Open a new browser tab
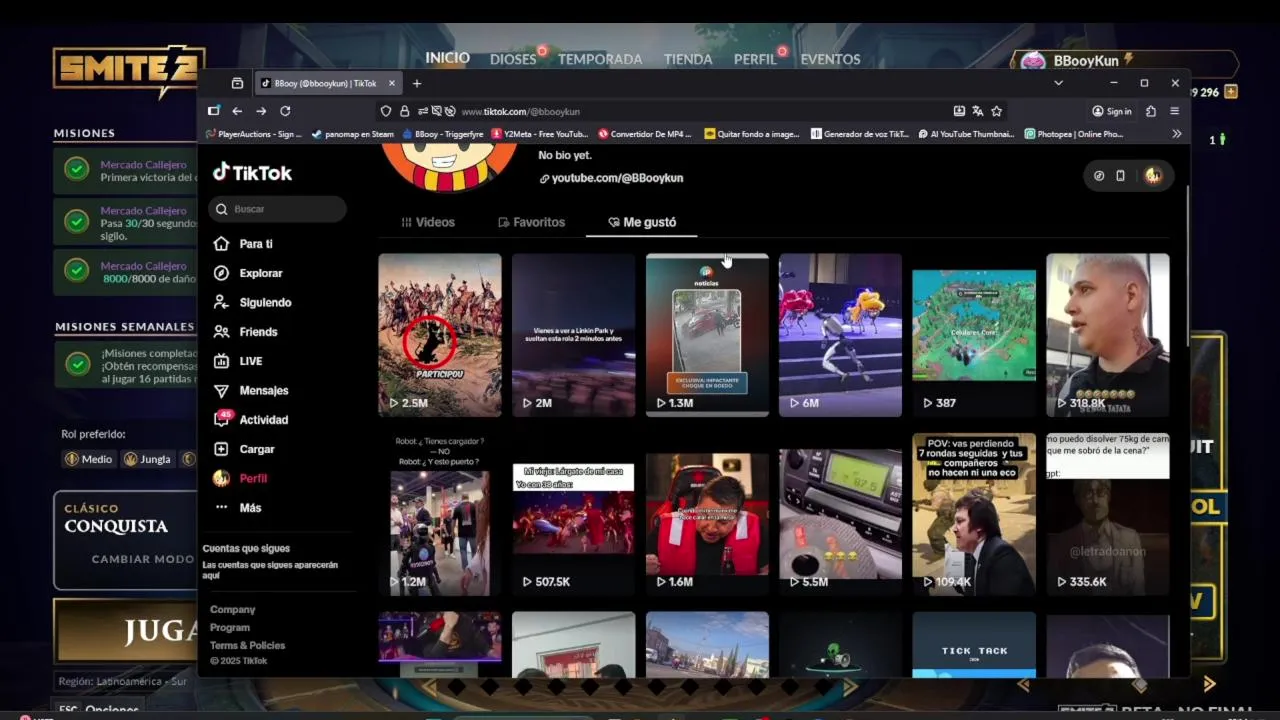 tap(417, 83)
